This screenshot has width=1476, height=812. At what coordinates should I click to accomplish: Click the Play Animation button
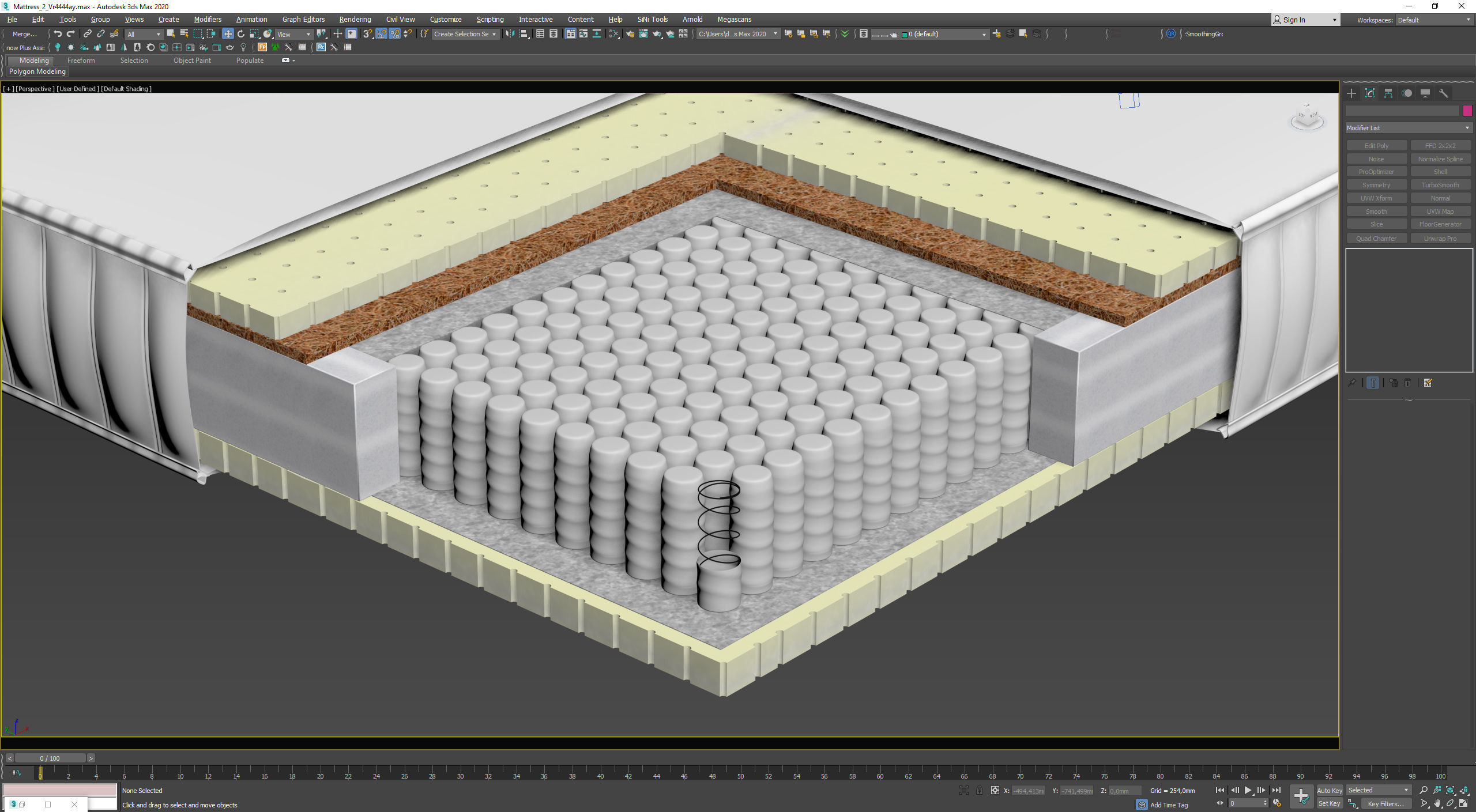coord(1248,791)
